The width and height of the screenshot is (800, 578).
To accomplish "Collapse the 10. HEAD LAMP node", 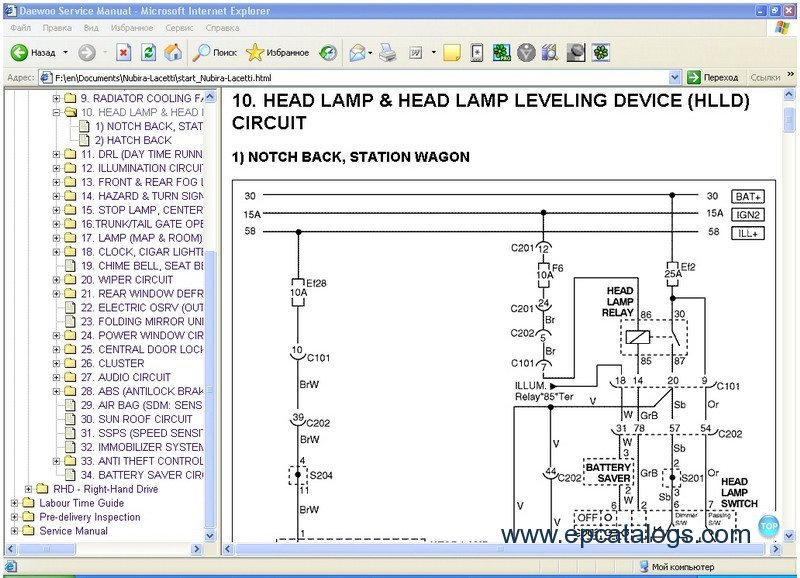I will 56,112.
